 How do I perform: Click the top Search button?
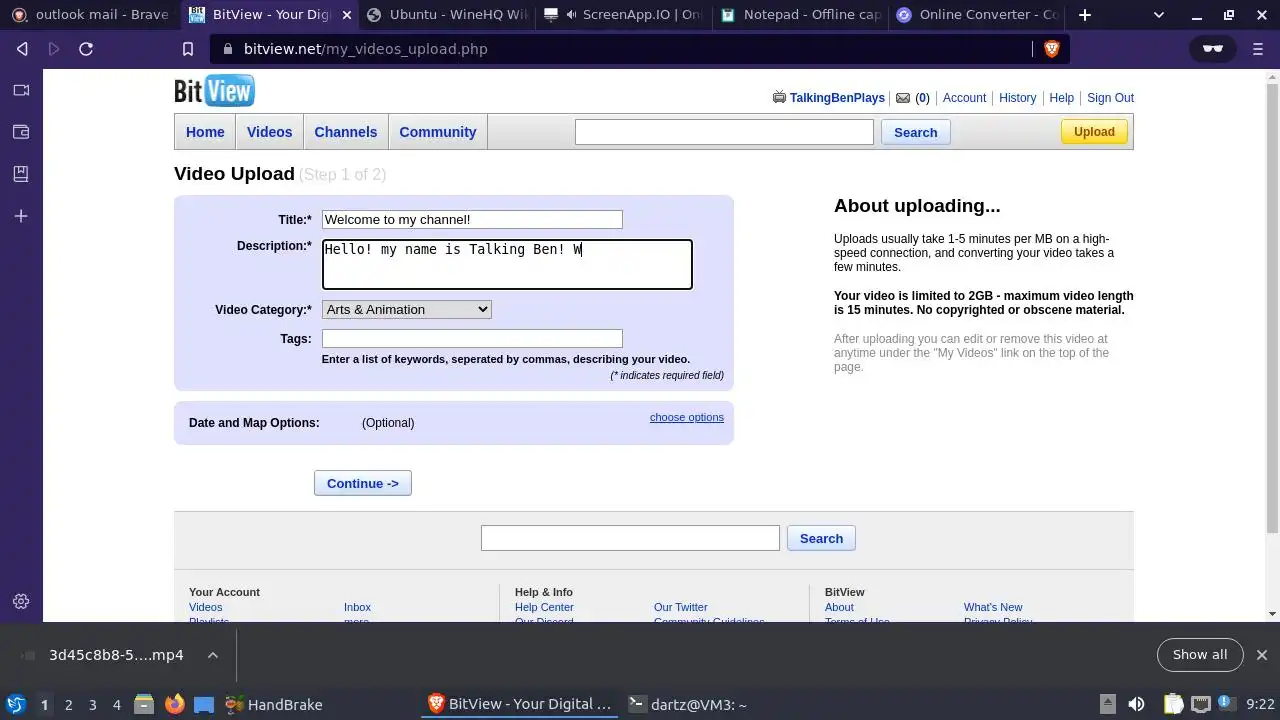tap(915, 132)
